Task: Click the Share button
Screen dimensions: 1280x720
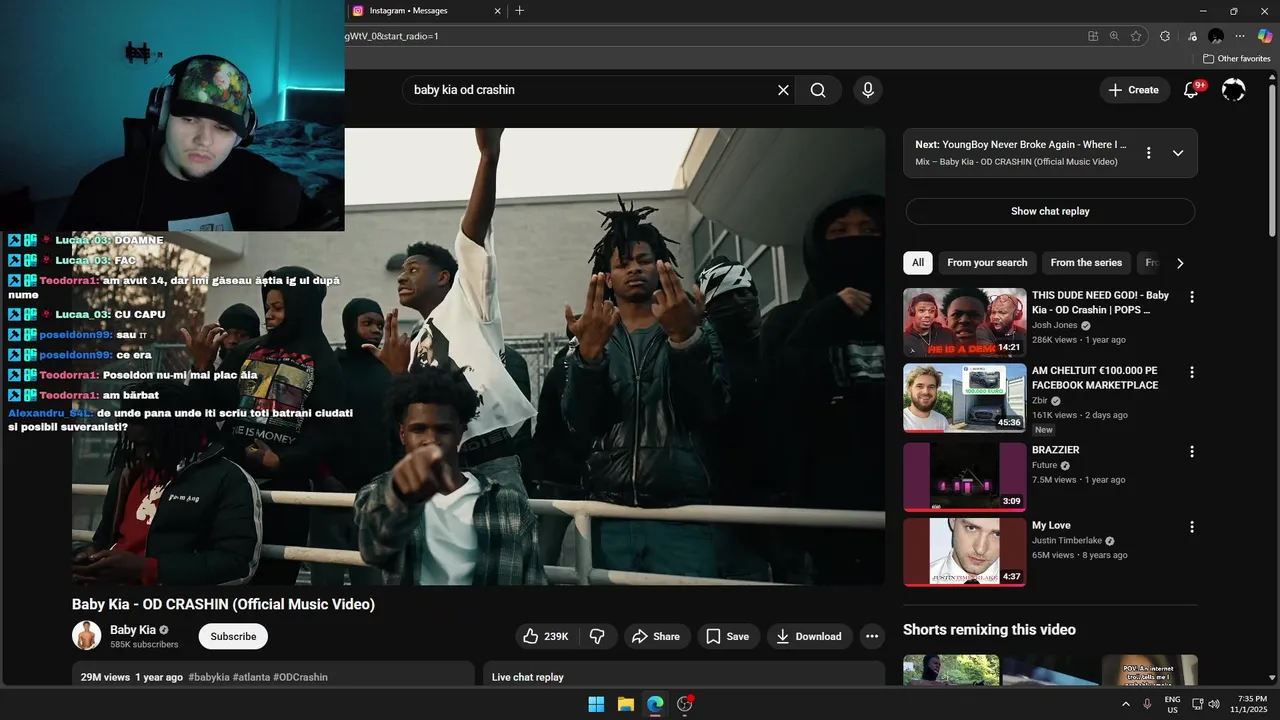Action: (656, 636)
